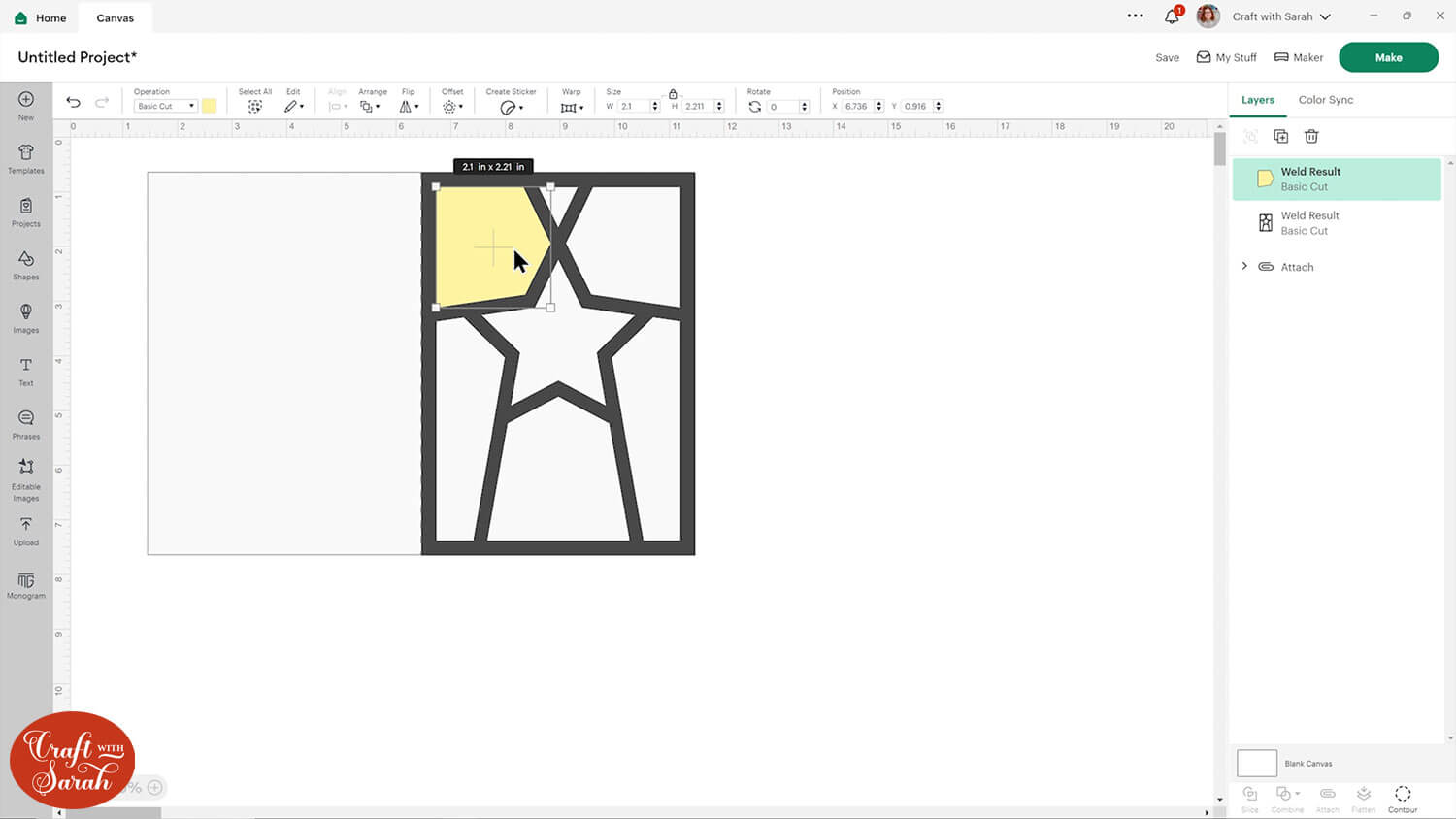Delete the selected layer with trash icon

[x=1311, y=137]
